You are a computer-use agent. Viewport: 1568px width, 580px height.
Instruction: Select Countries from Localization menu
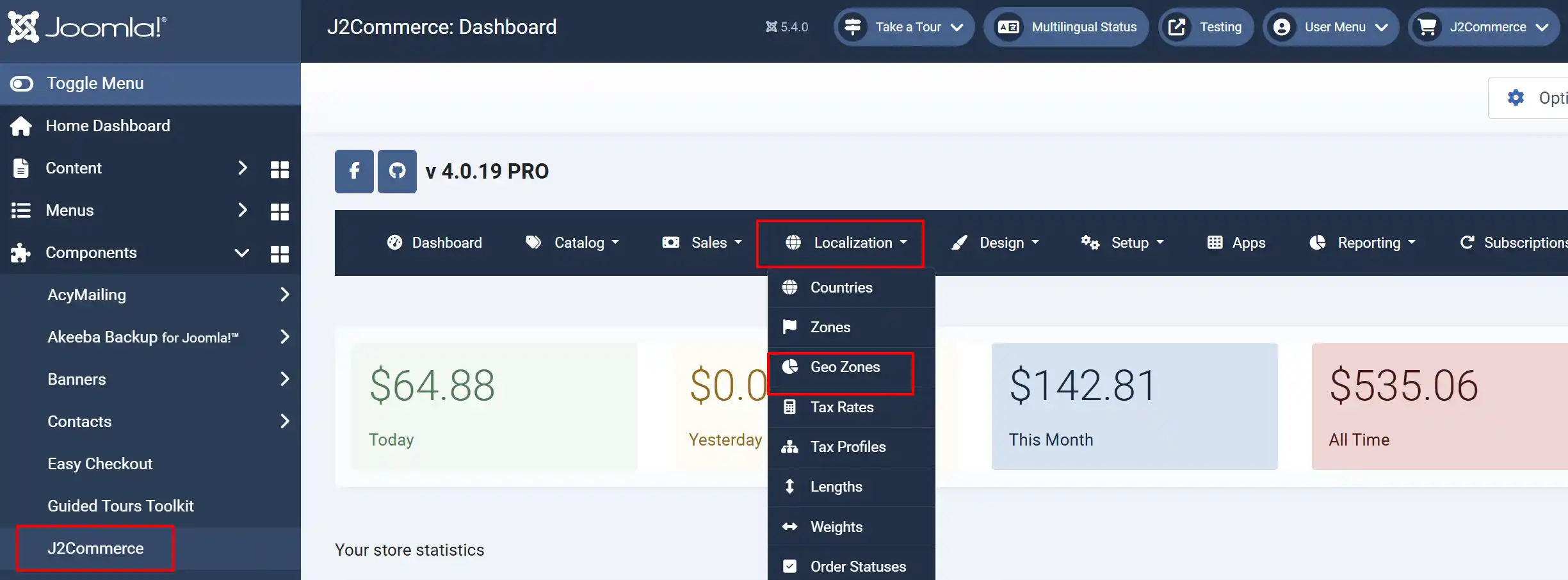851,287
